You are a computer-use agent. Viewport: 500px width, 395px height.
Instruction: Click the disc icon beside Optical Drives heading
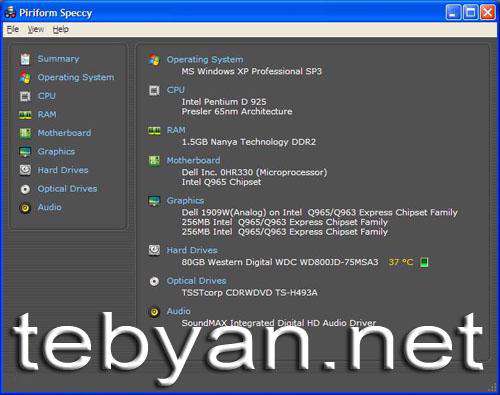pos(154,281)
